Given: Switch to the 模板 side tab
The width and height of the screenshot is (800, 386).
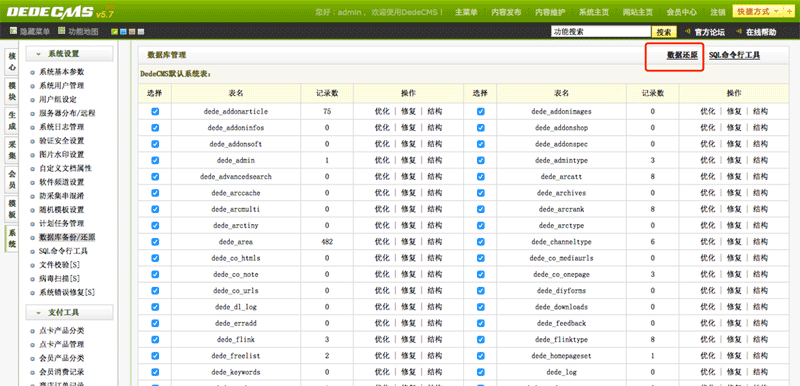Looking at the screenshot, I should coord(12,209).
